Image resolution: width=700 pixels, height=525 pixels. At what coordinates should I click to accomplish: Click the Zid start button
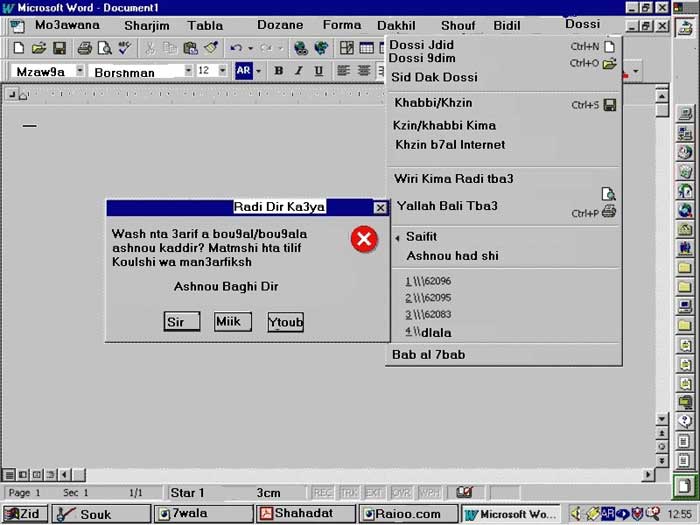25,514
